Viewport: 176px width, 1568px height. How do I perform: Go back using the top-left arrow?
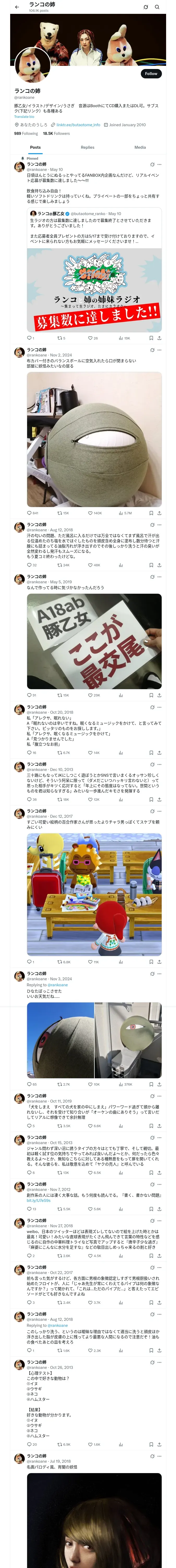click(17, 7)
